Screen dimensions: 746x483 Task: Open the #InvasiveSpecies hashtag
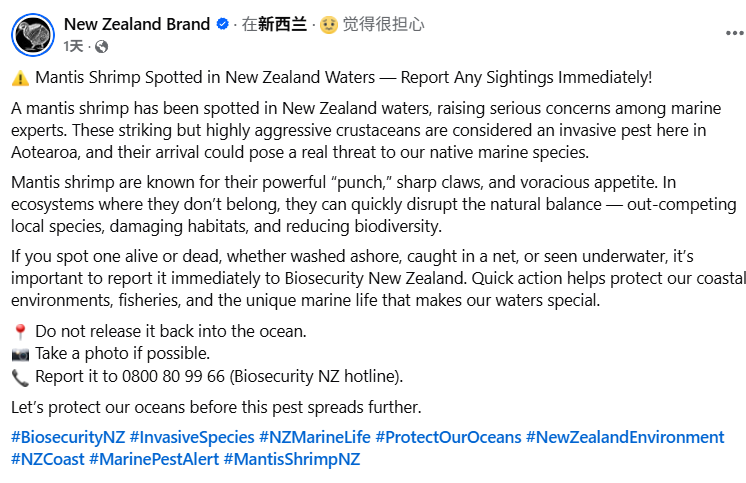click(x=191, y=437)
